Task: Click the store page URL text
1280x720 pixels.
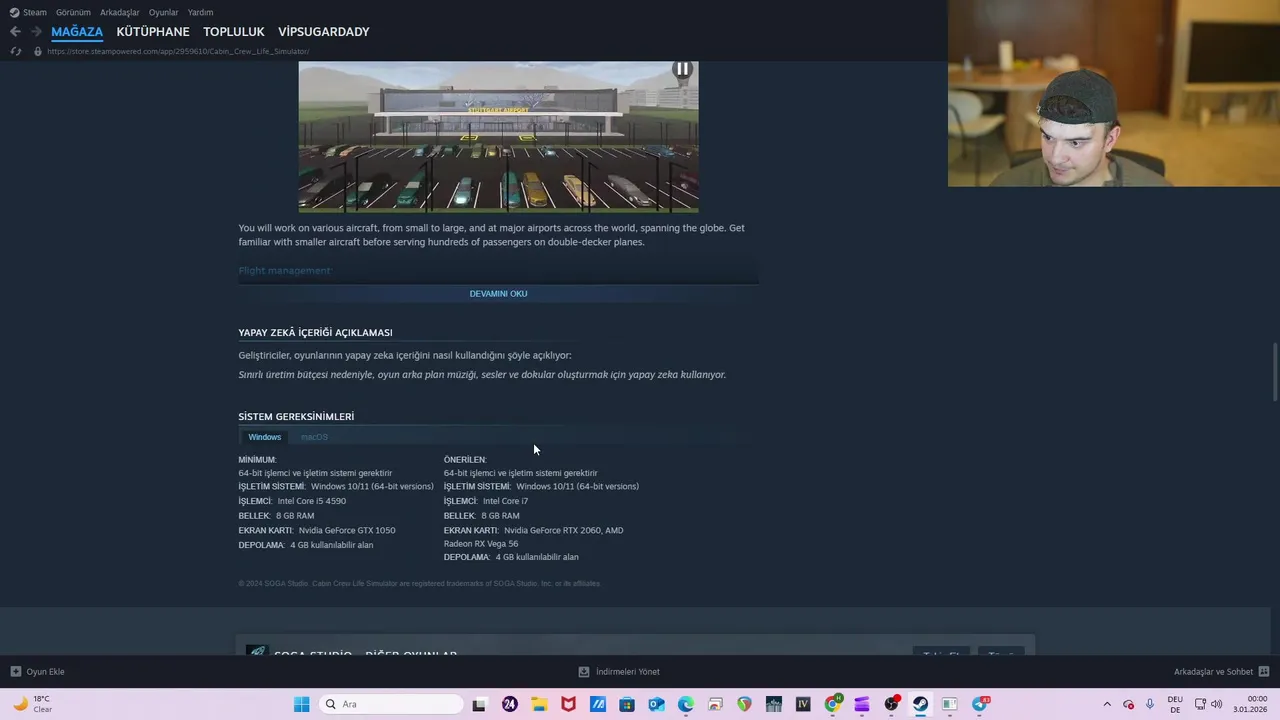Action: click(x=178, y=51)
